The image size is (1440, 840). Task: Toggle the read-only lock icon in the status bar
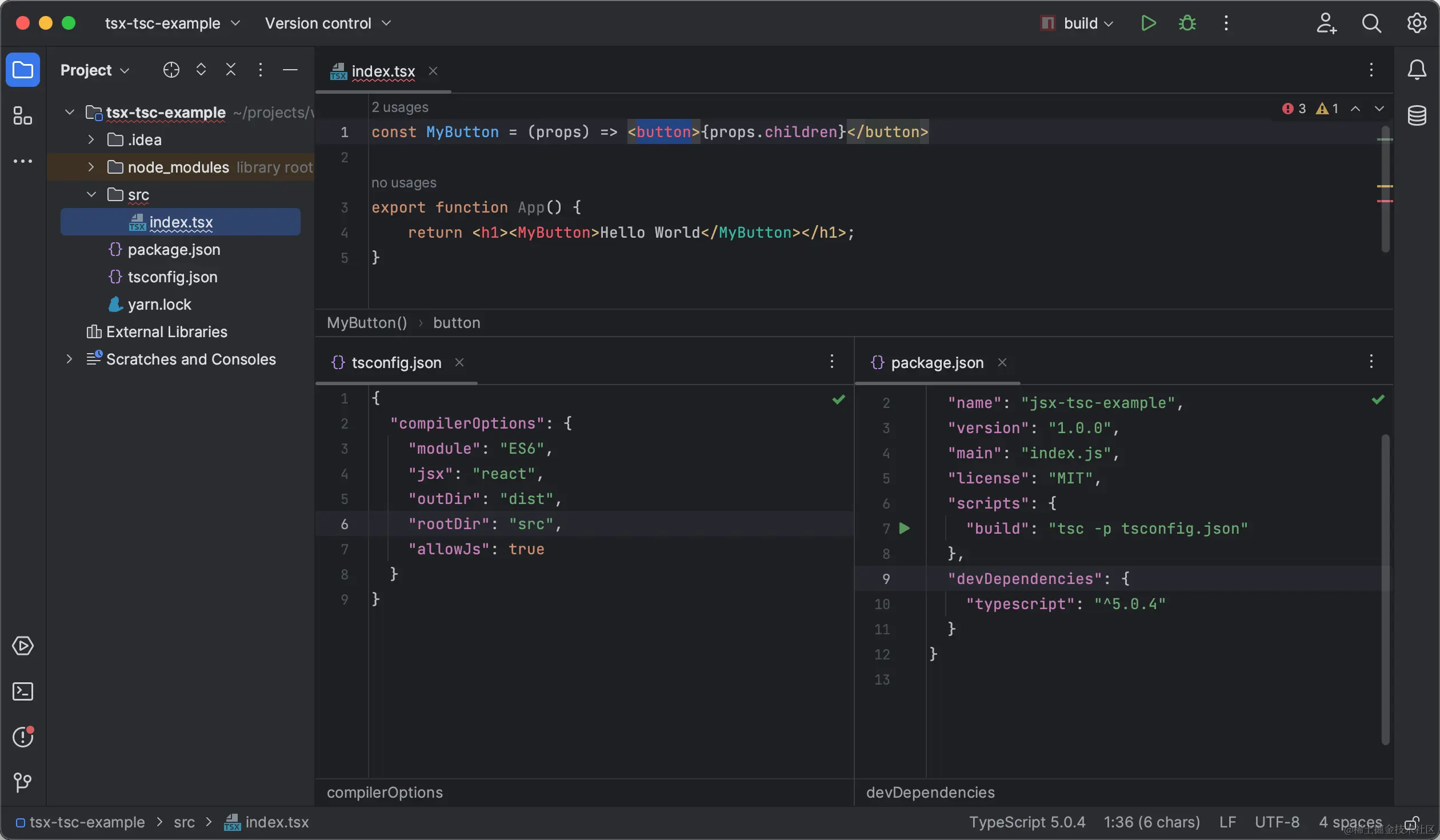[1411, 823]
